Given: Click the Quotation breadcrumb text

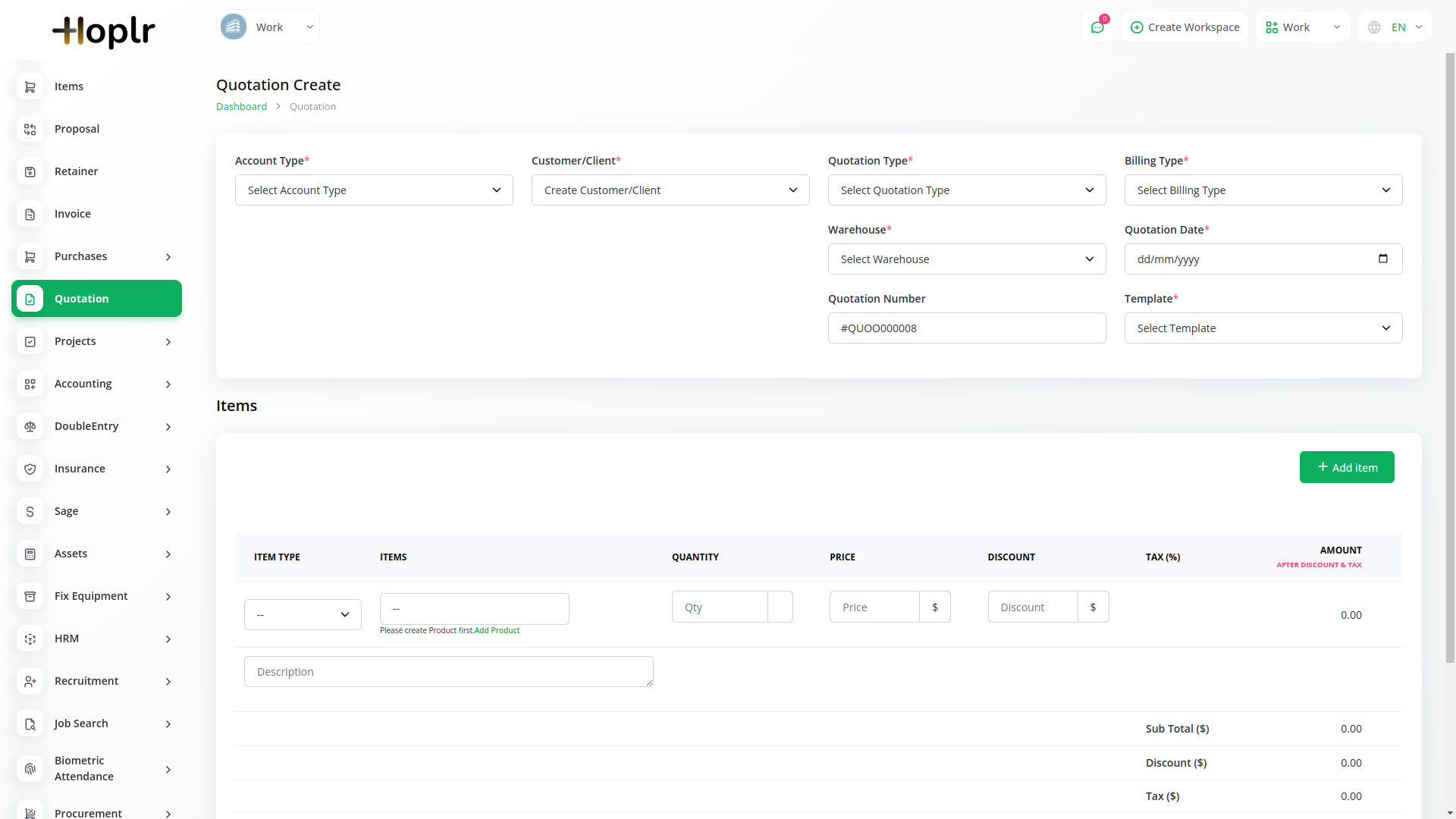Looking at the screenshot, I should coord(312,106).
